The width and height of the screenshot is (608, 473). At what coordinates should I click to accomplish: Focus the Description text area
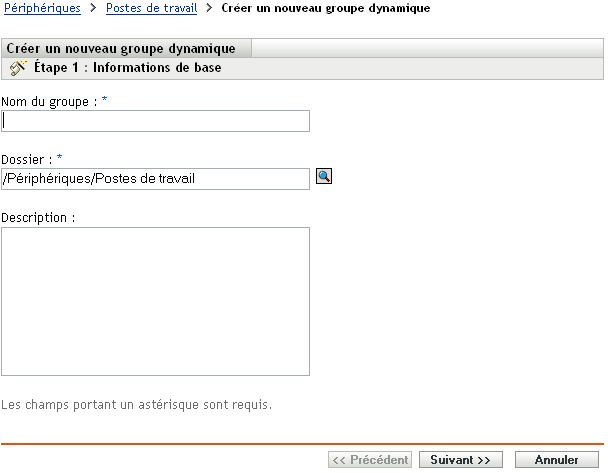click(x=156, y=301)
